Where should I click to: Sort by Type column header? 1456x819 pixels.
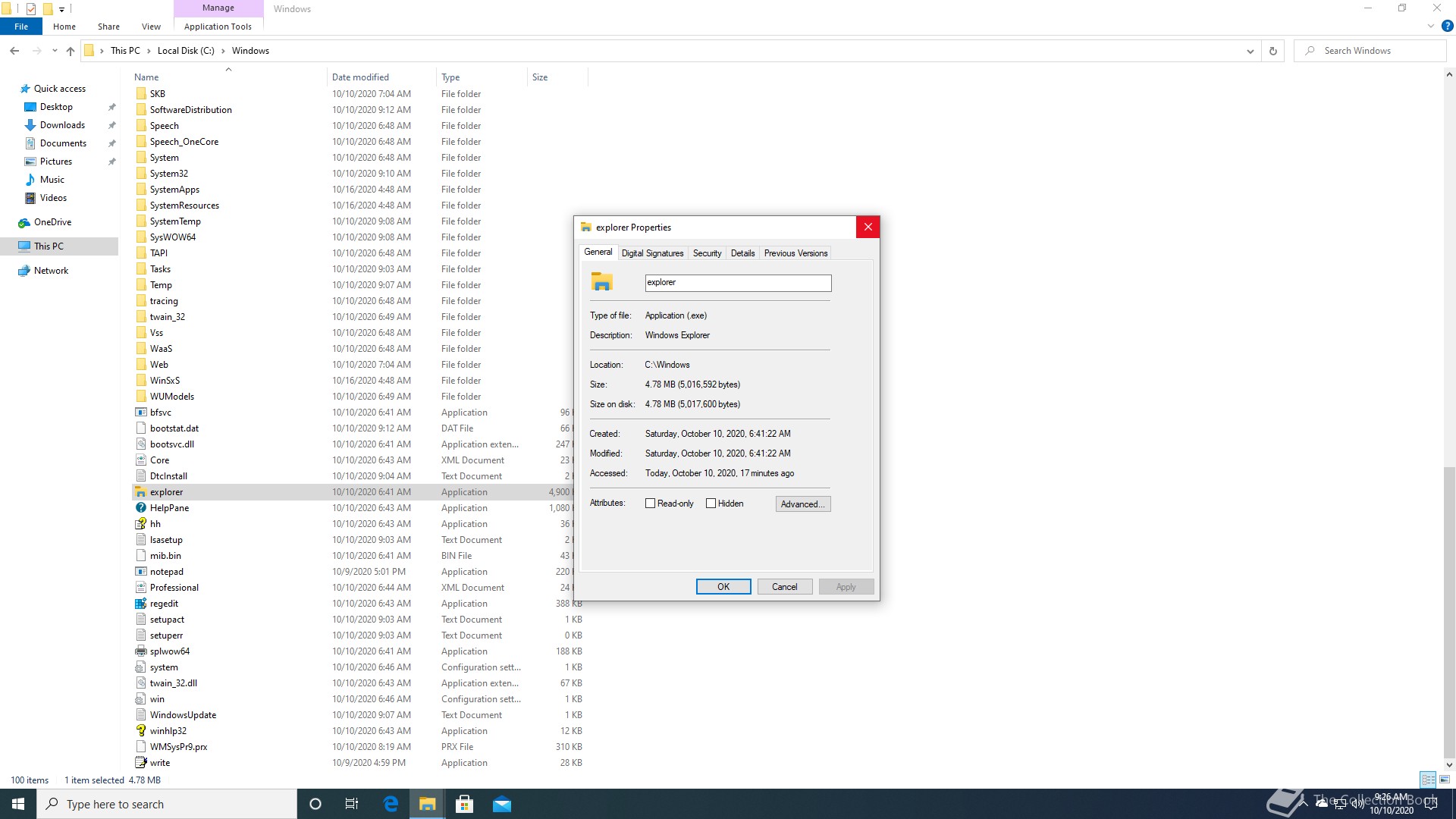tap(482, 77)
